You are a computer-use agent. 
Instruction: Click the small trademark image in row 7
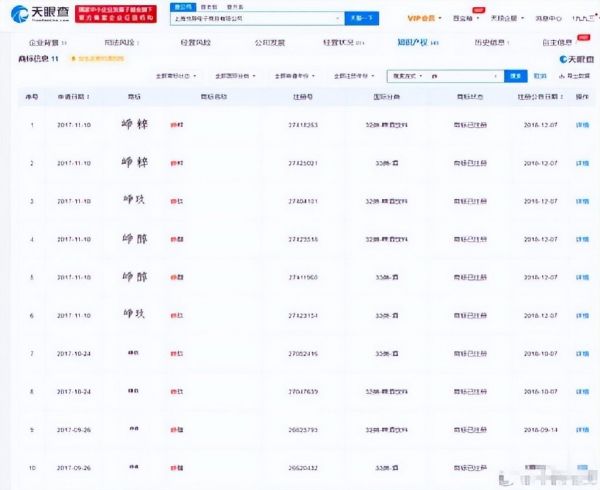[133, 353]
